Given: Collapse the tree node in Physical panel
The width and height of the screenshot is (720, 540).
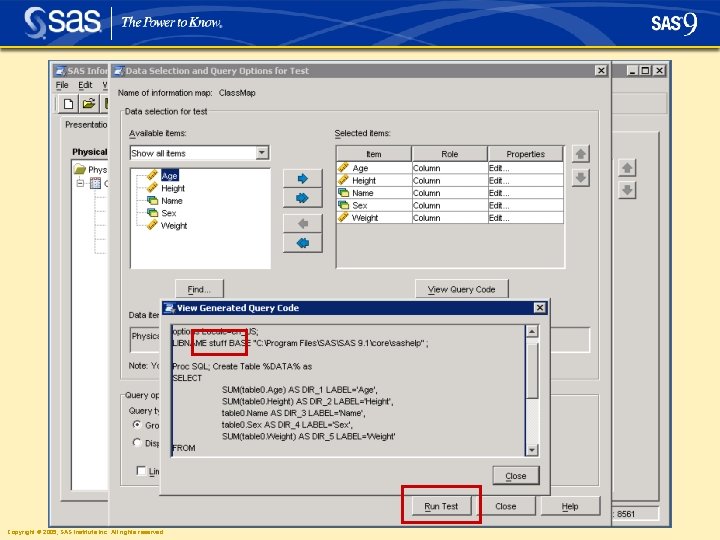Looking at the screenshot, I should tap(80, 183).
